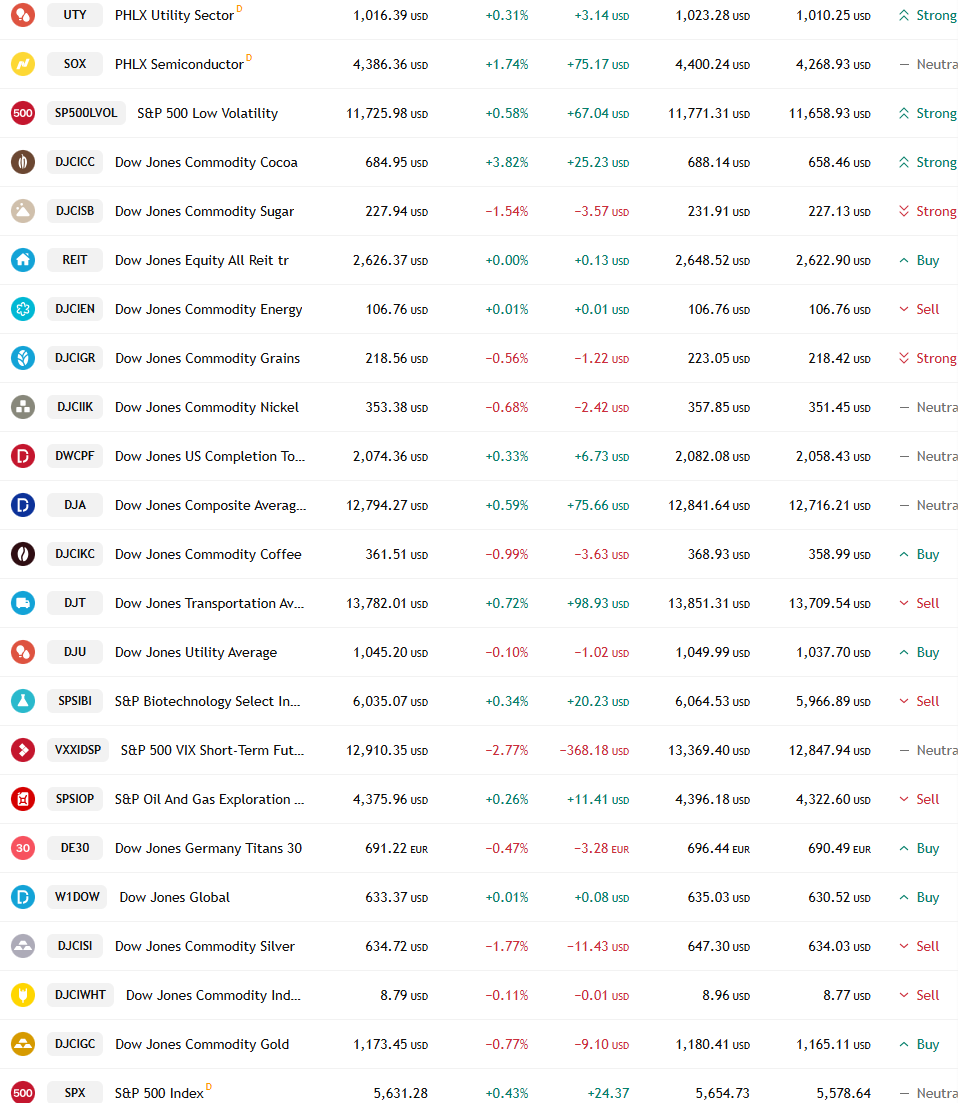Click the SPX red 500 logo
The width and height of the screenshot is (958, 1103).
coord(23,1093)
